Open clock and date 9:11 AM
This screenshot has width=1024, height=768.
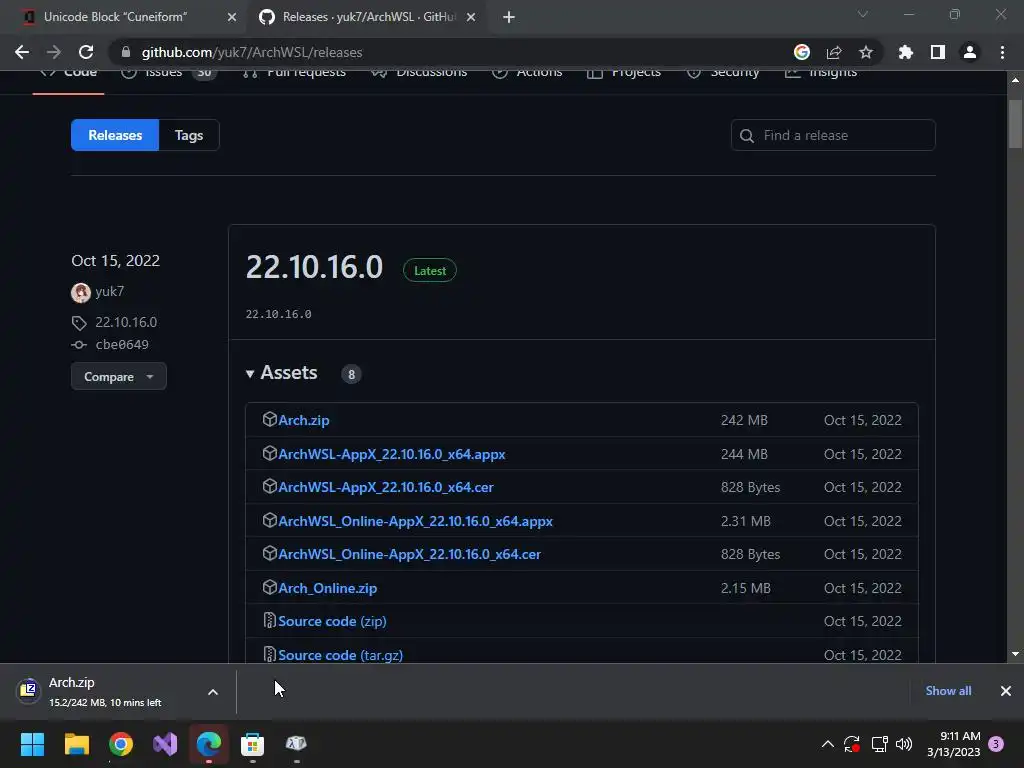point(953,744)
